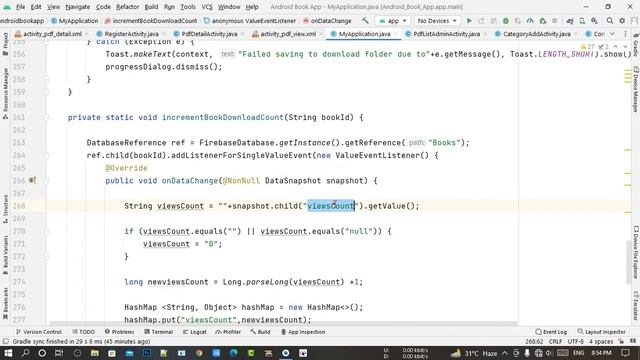This screenshot has height=360, width=640.
Task: Open the editor tabs options menu (three dots)
Action: tap(625, 34)
